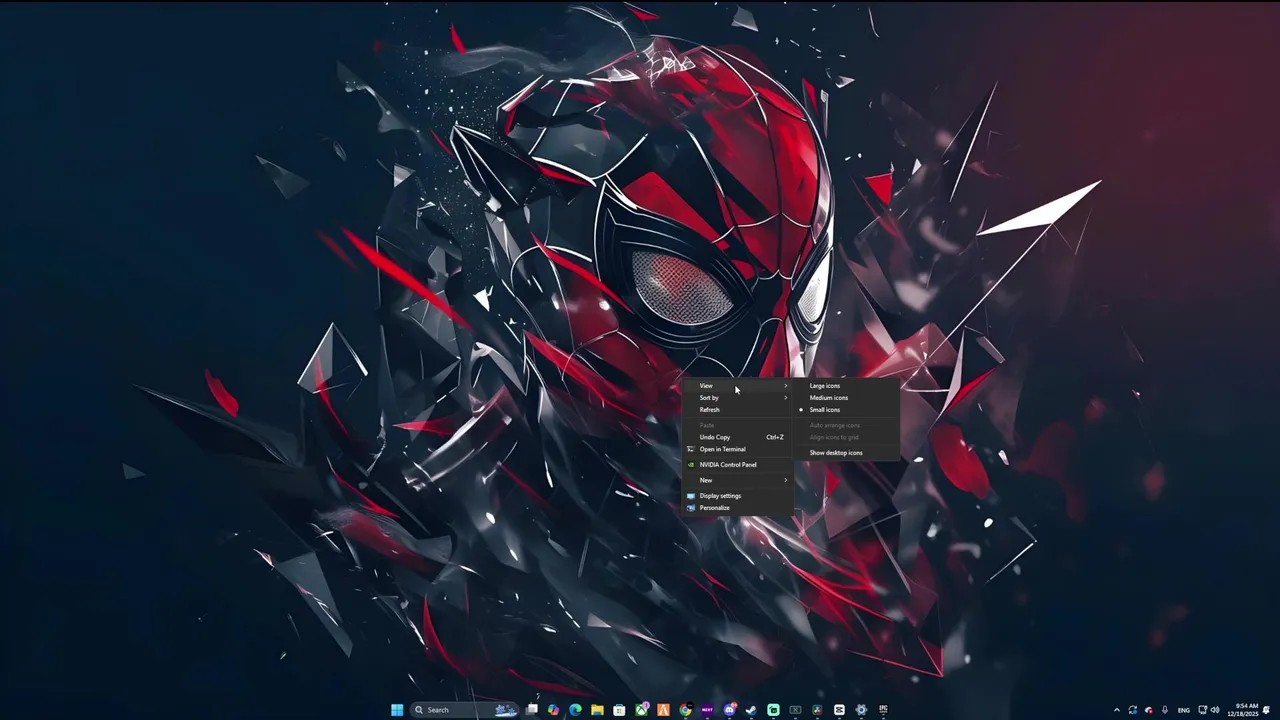This screenshot has height=720, width=1280.
Task: Click the cloud tray icon with red badge
Action: pos(1149,710)
